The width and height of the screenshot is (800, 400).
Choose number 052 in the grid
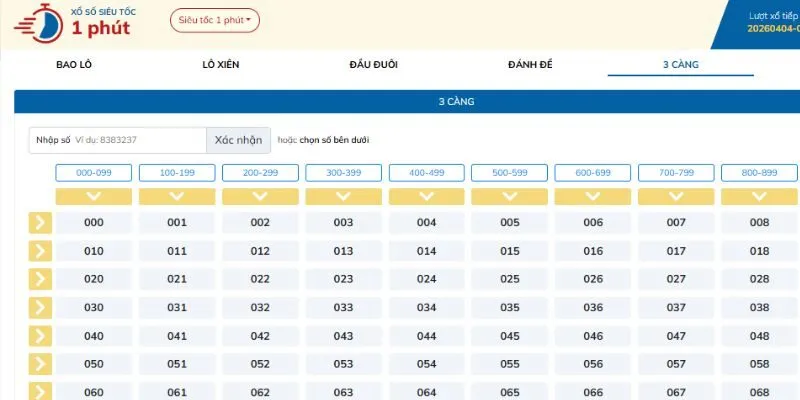coord(260,364)
